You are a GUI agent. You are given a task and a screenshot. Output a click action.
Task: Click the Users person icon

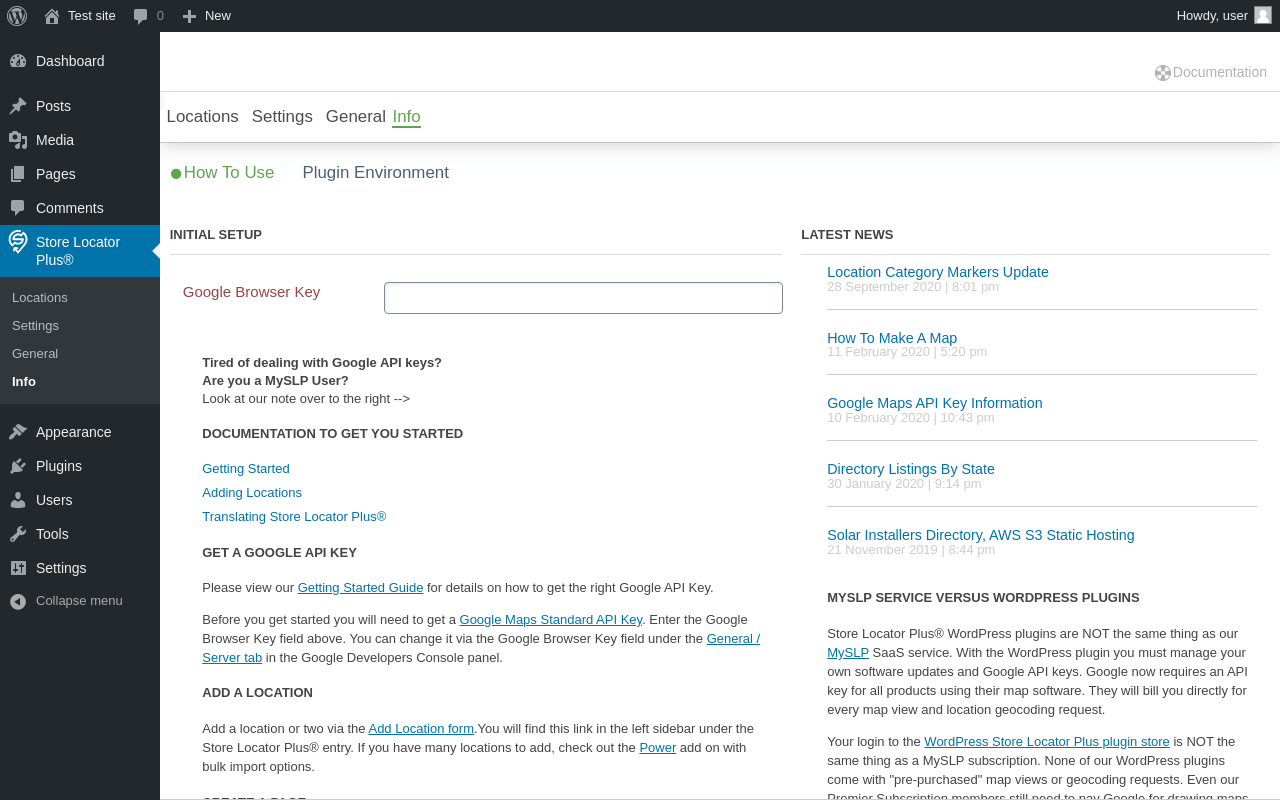(18, 500)
